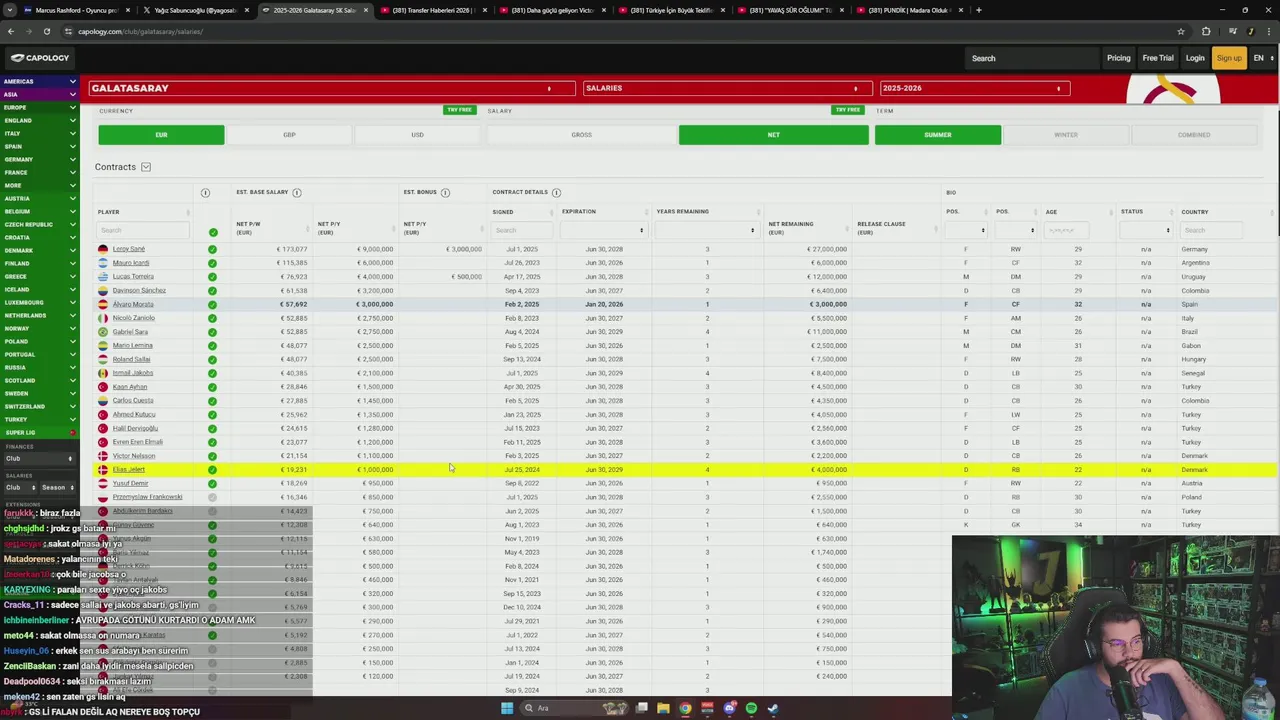Click the Spanish flag beside Alvaro Morata
This screenshot has height=720, width=1280.
click(103, 304)
